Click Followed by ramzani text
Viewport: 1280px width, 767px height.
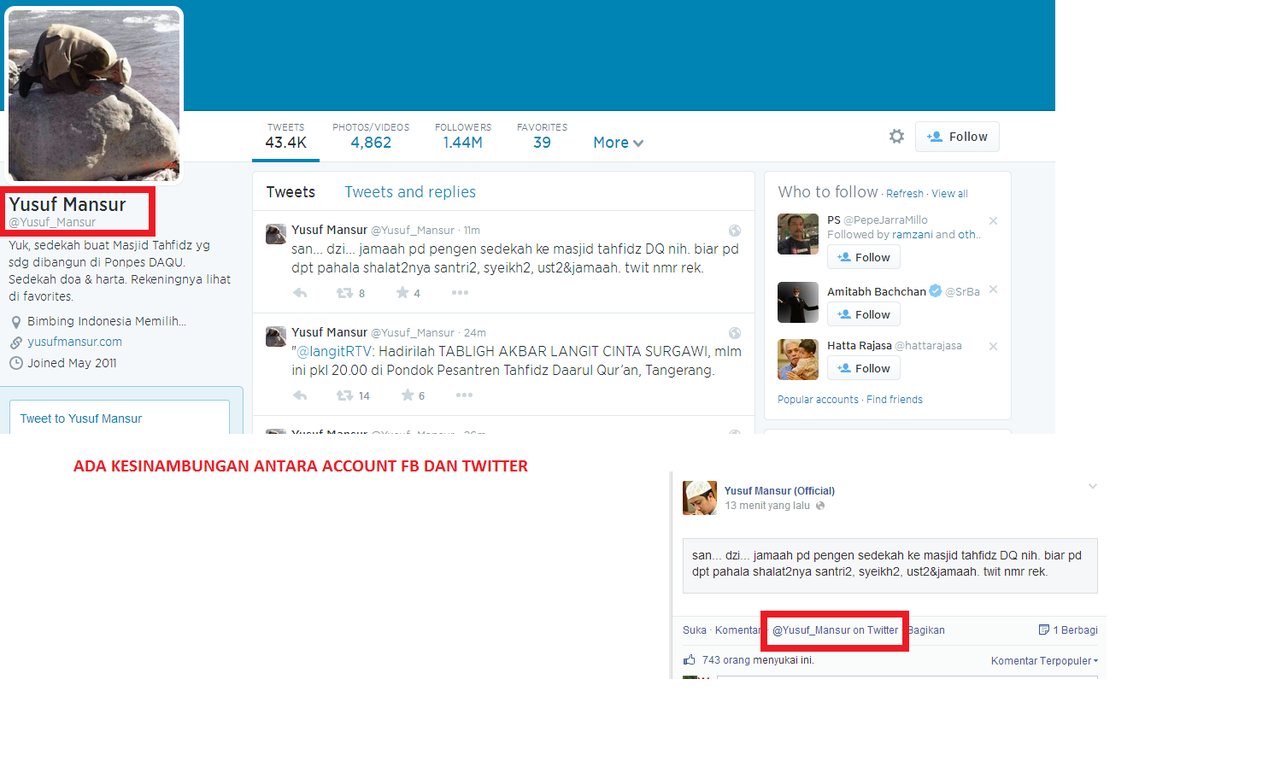[904, 235]
